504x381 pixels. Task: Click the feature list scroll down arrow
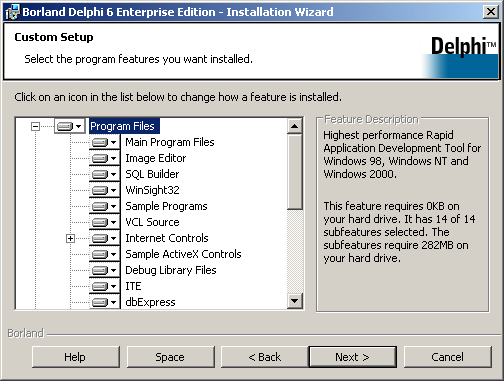point(295,301)
